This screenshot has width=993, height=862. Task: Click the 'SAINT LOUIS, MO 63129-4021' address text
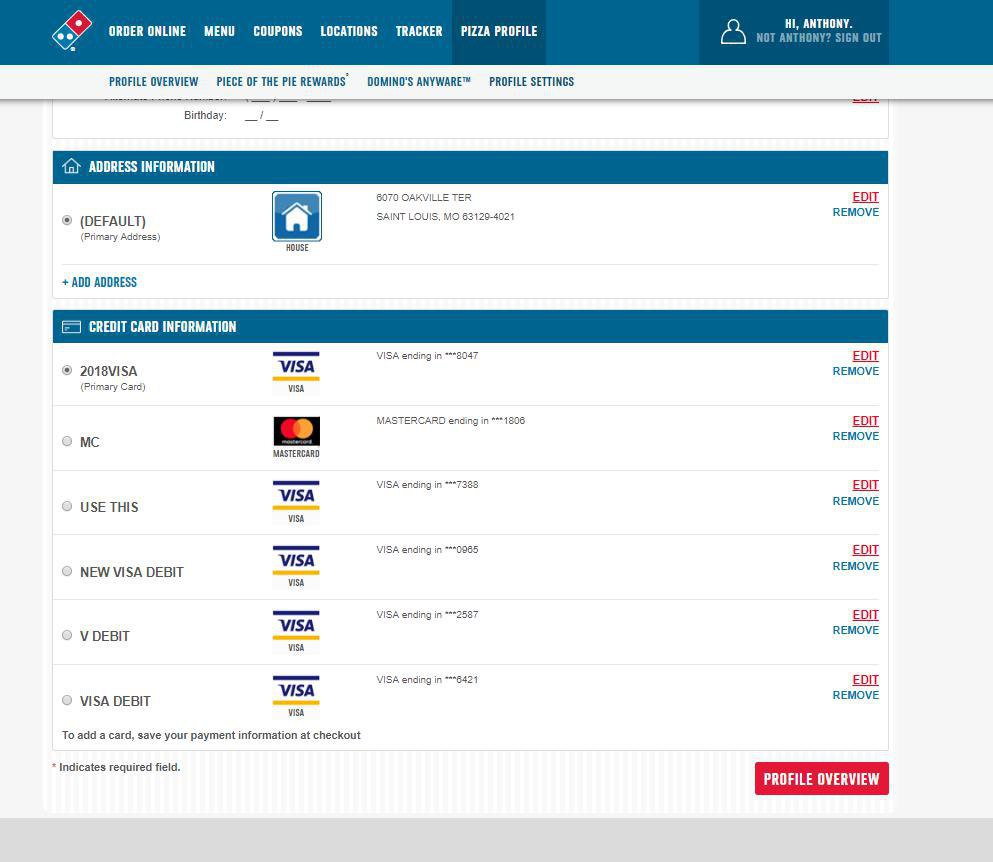point(445,217)
